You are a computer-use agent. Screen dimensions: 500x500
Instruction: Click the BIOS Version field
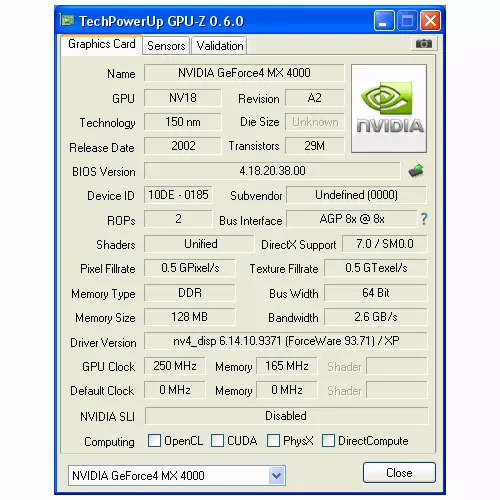pos(272,171)
